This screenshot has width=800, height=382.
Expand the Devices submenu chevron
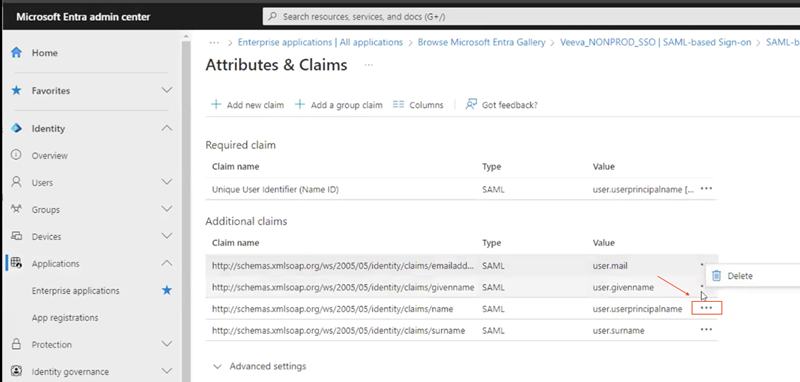pyautogui.click(x=167, y=236)
